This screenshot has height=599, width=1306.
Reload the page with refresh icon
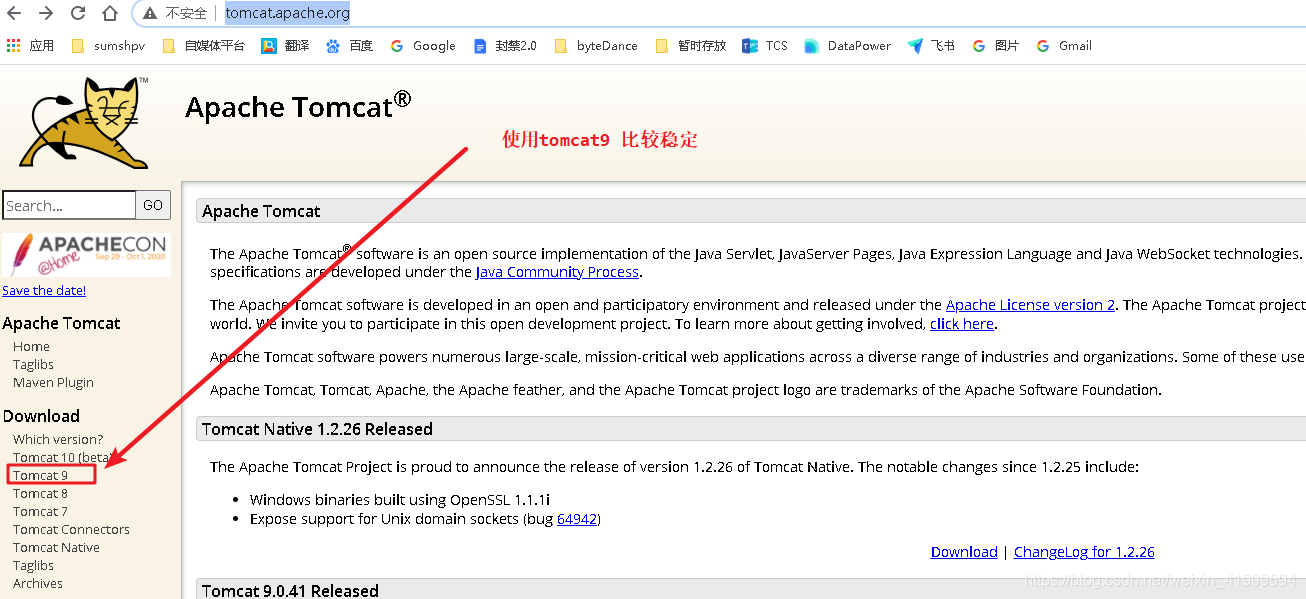coord(78,13)
